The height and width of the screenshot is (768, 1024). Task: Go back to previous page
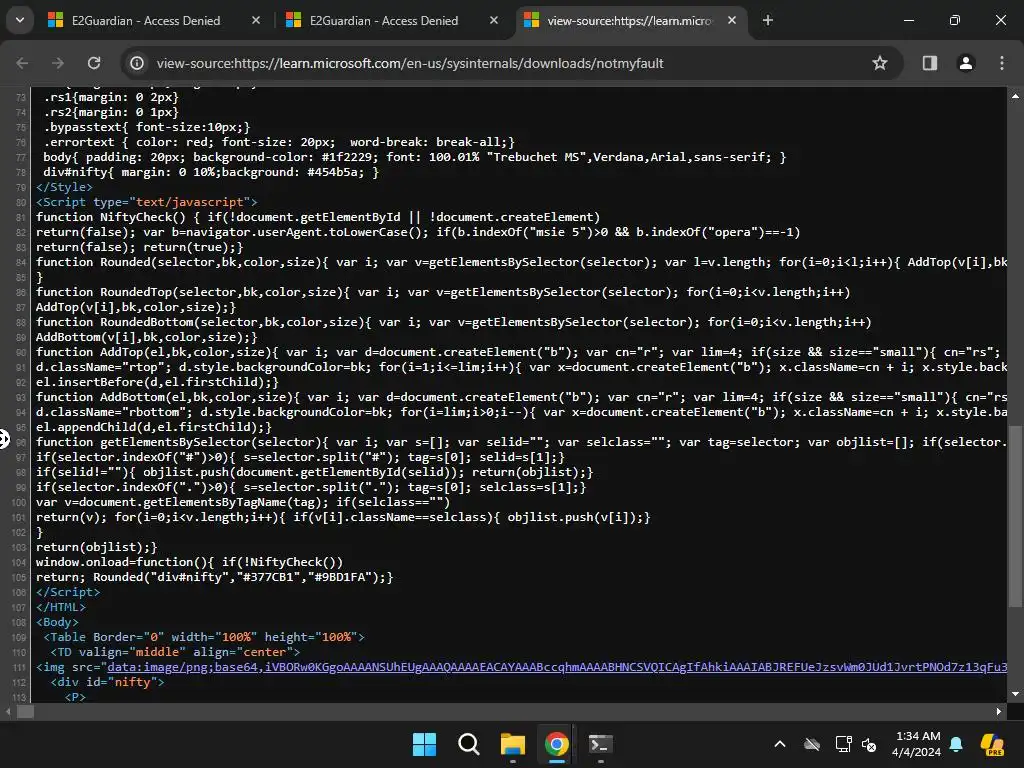22,63
